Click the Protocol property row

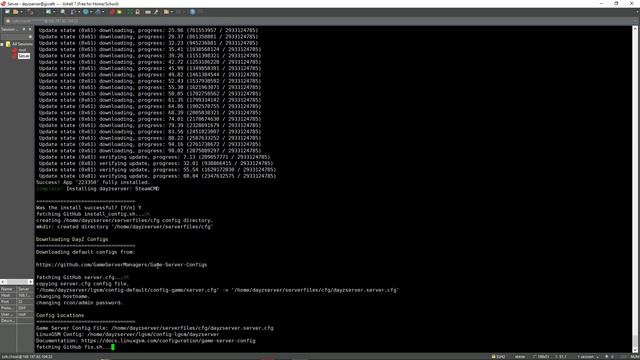17,308
